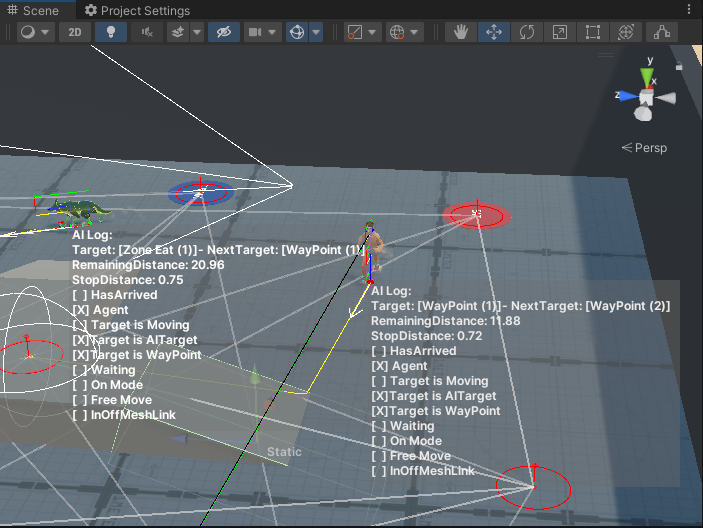Select the Scale tool
This screenshot has height=528, width=703.
point(559,32)
